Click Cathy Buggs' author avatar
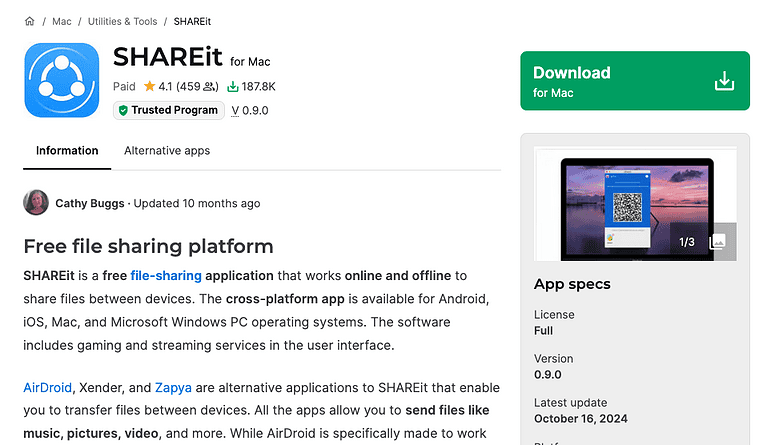 (36, 203)
